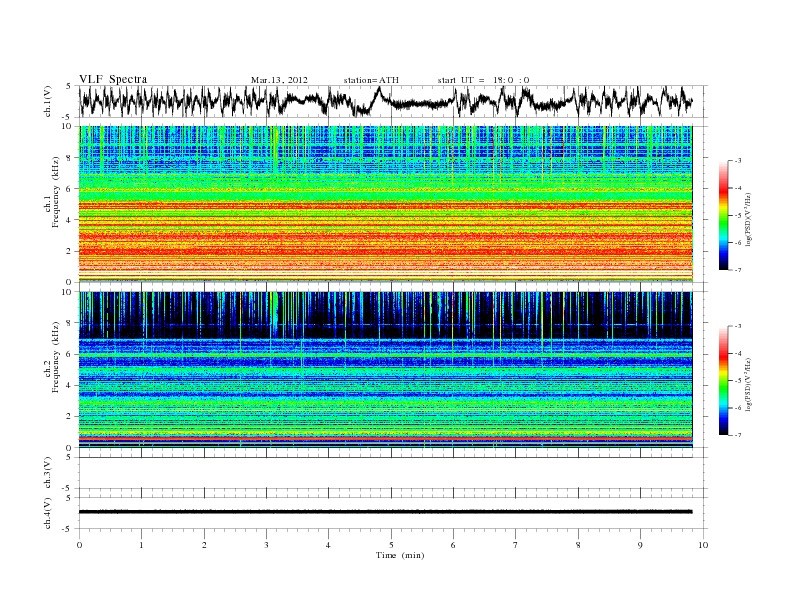Select the "start UT = 18:0 :0" text
The width and height of the screenshot is (792, 612).
tap(483, 80)
